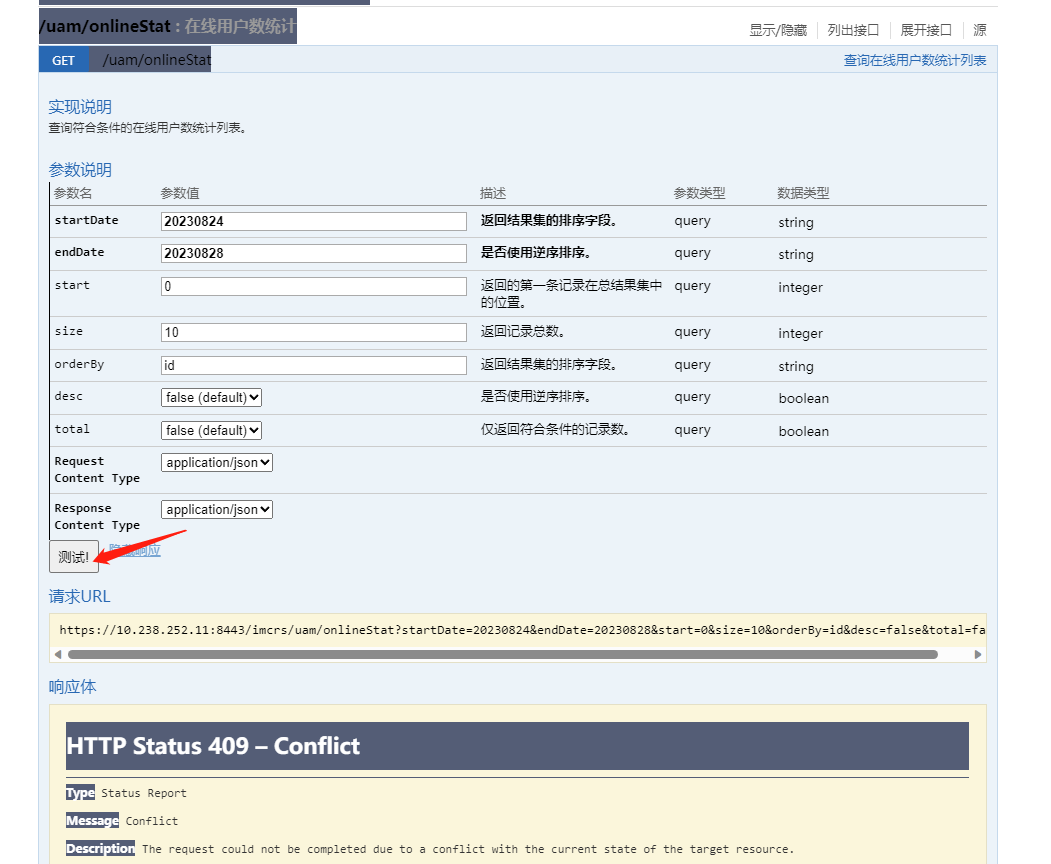This screenshot has height=864, width=1051.
Task: Focus the size input field
Action: (314, 332)
